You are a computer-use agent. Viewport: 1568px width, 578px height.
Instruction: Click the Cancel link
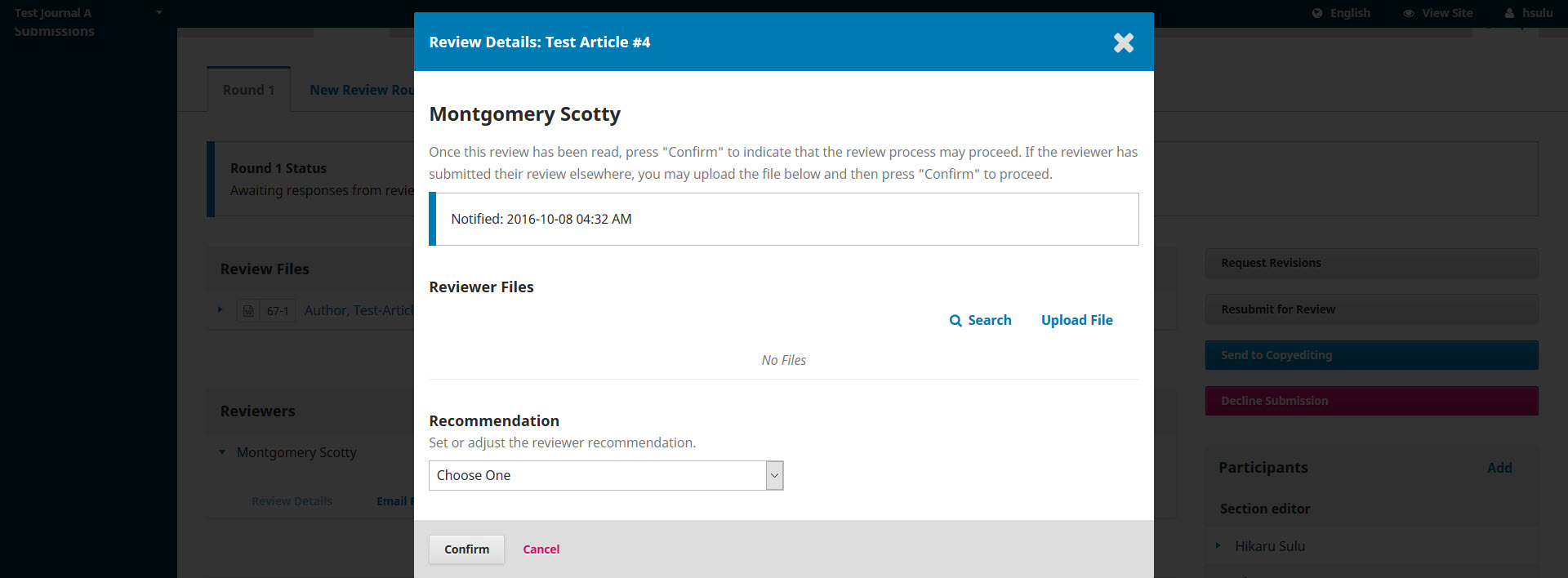(x=541, y=549)
